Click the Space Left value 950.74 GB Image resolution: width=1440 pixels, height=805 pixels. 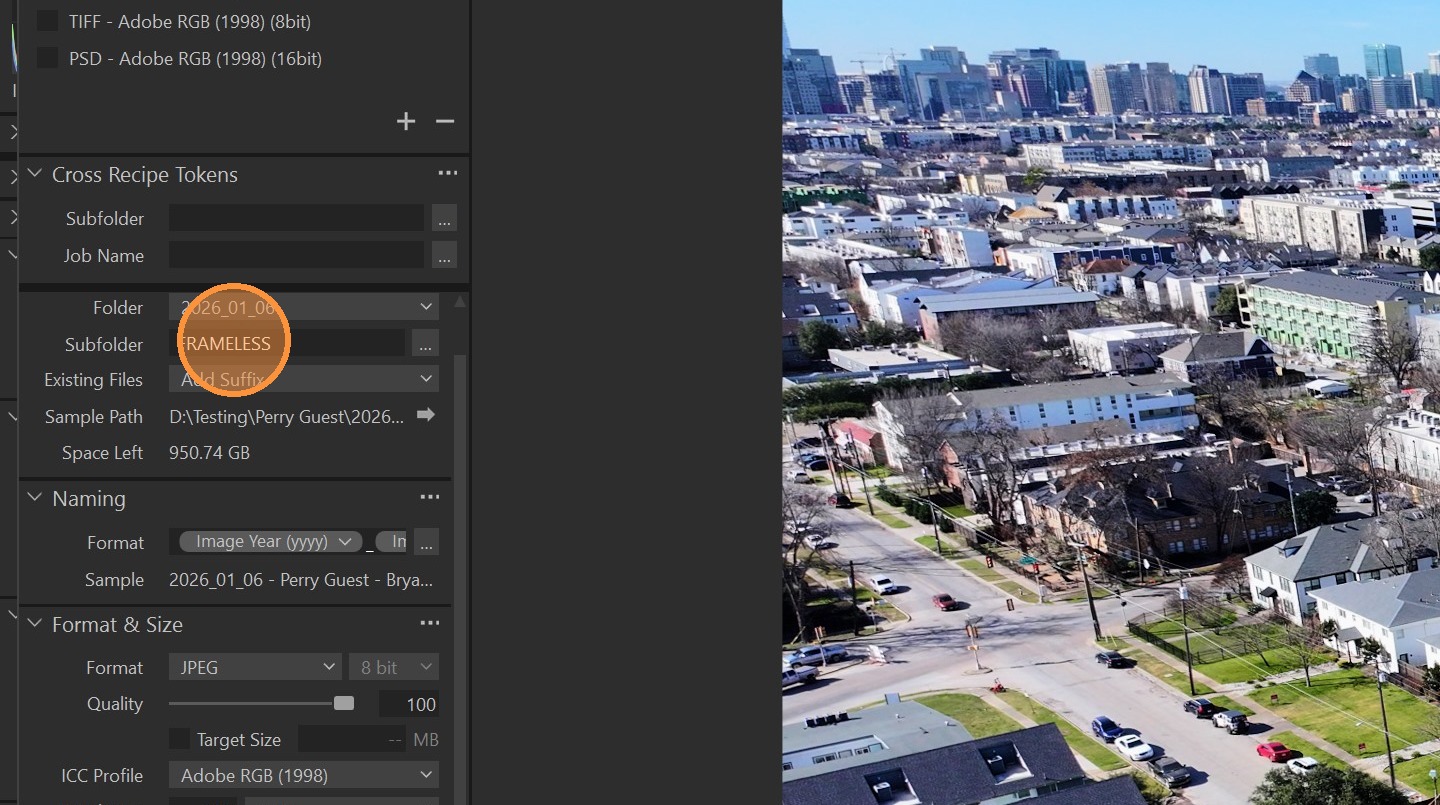point(210,453)
